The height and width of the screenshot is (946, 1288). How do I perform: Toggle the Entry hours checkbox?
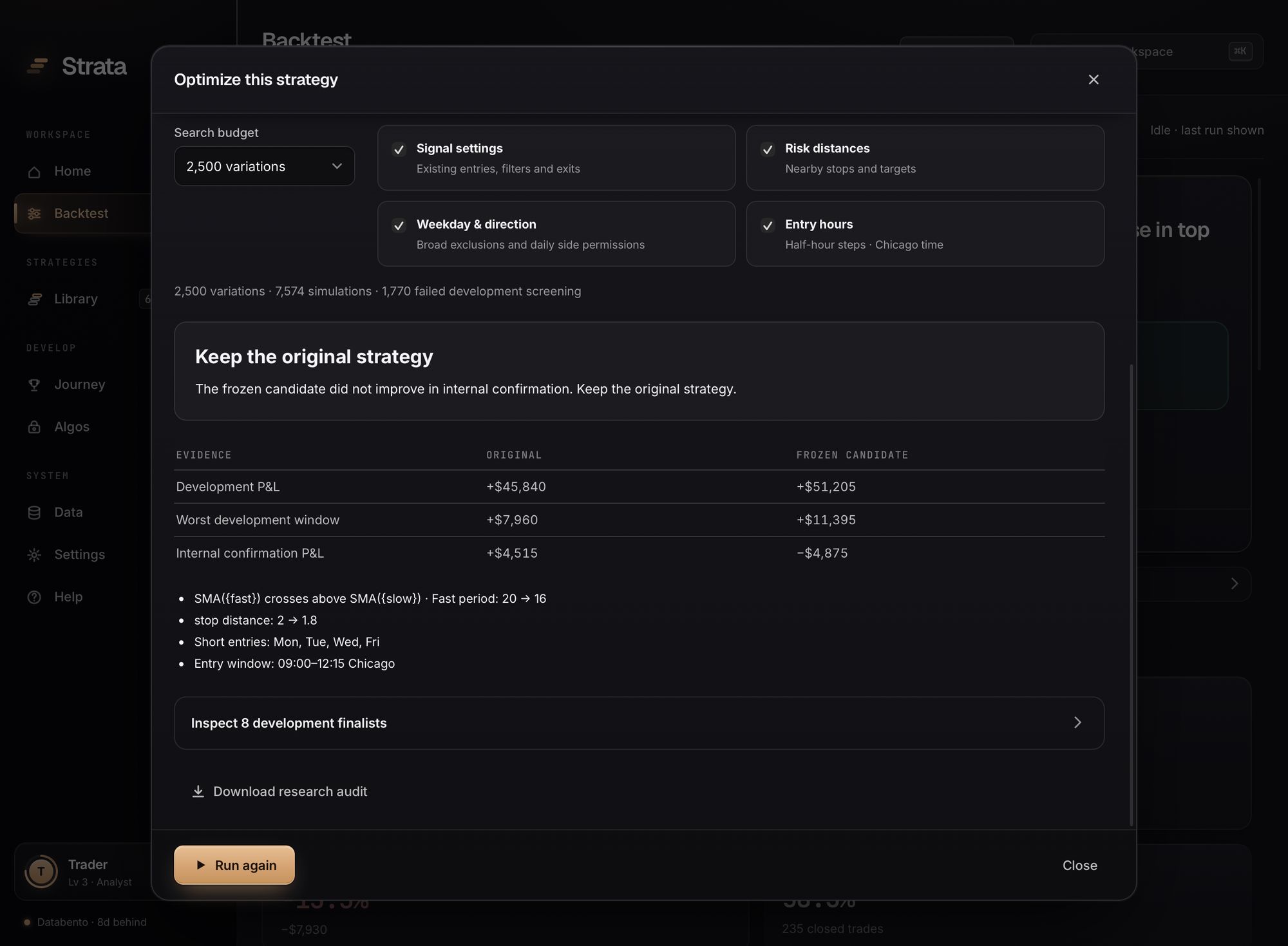tap(767, 226)
